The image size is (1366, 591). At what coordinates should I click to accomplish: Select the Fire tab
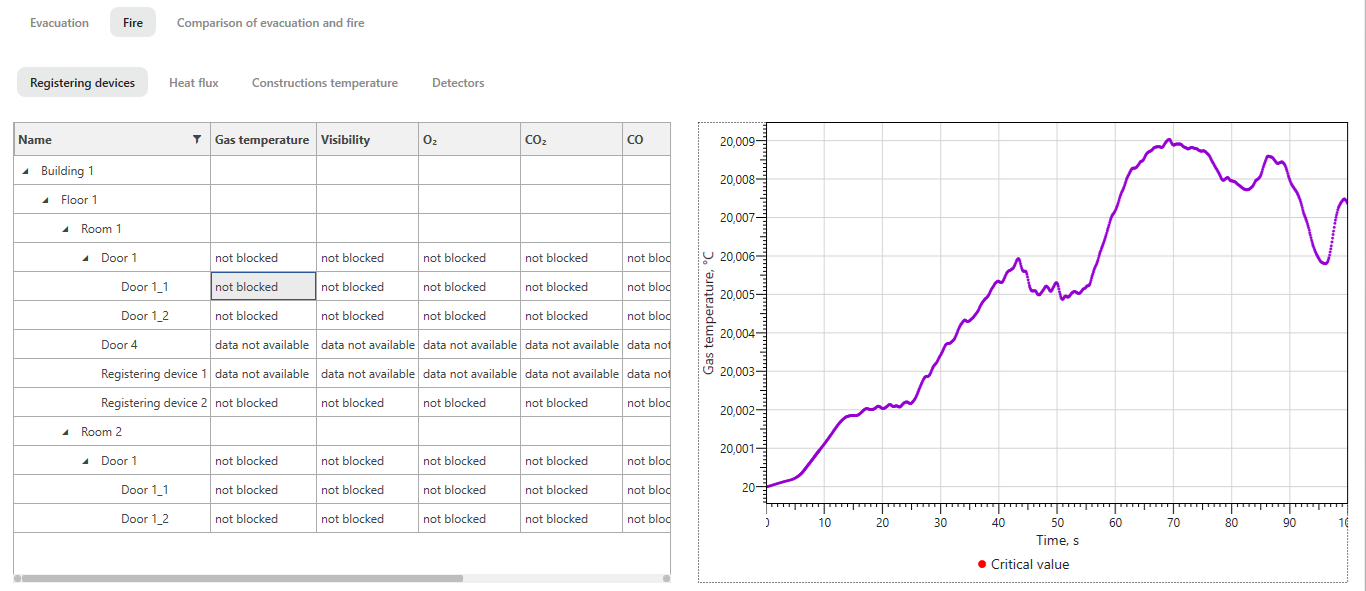pyautogui.click(x=132, y=22)
